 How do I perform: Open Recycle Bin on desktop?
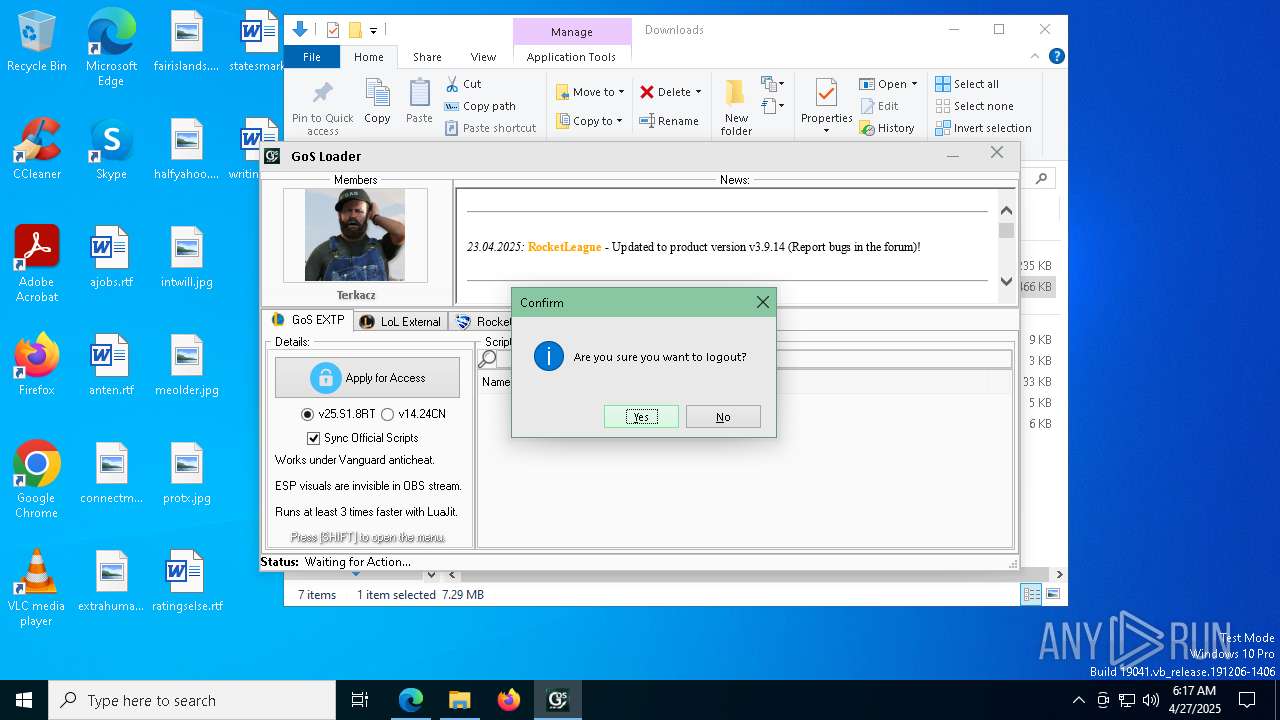click(37, 41)
